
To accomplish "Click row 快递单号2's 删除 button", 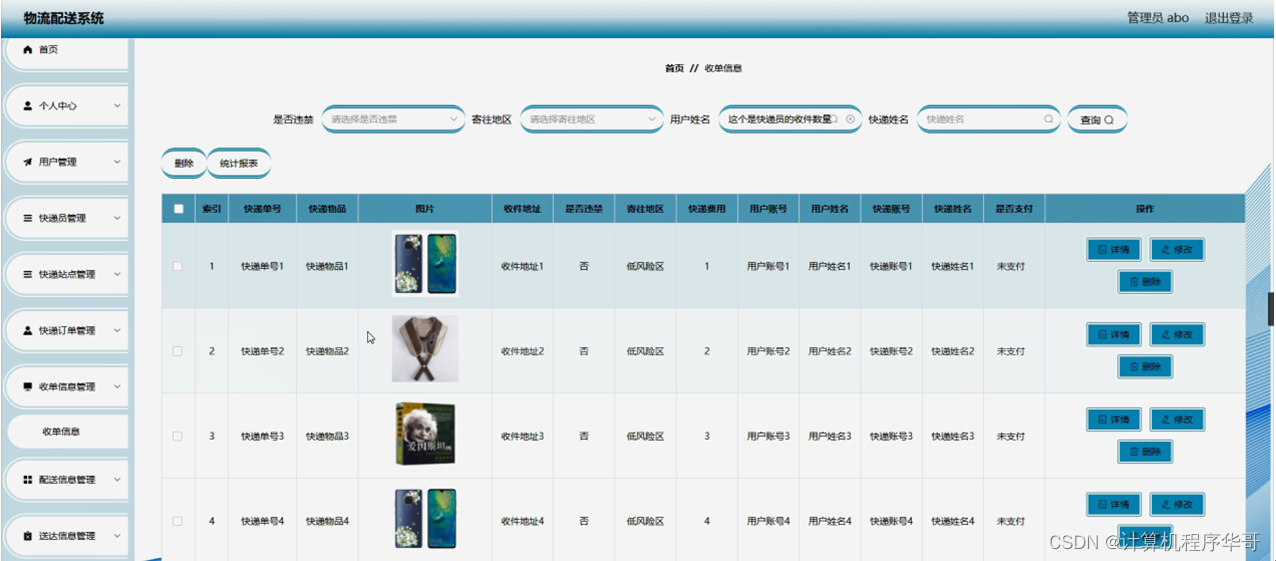I will click(1145, 367).
